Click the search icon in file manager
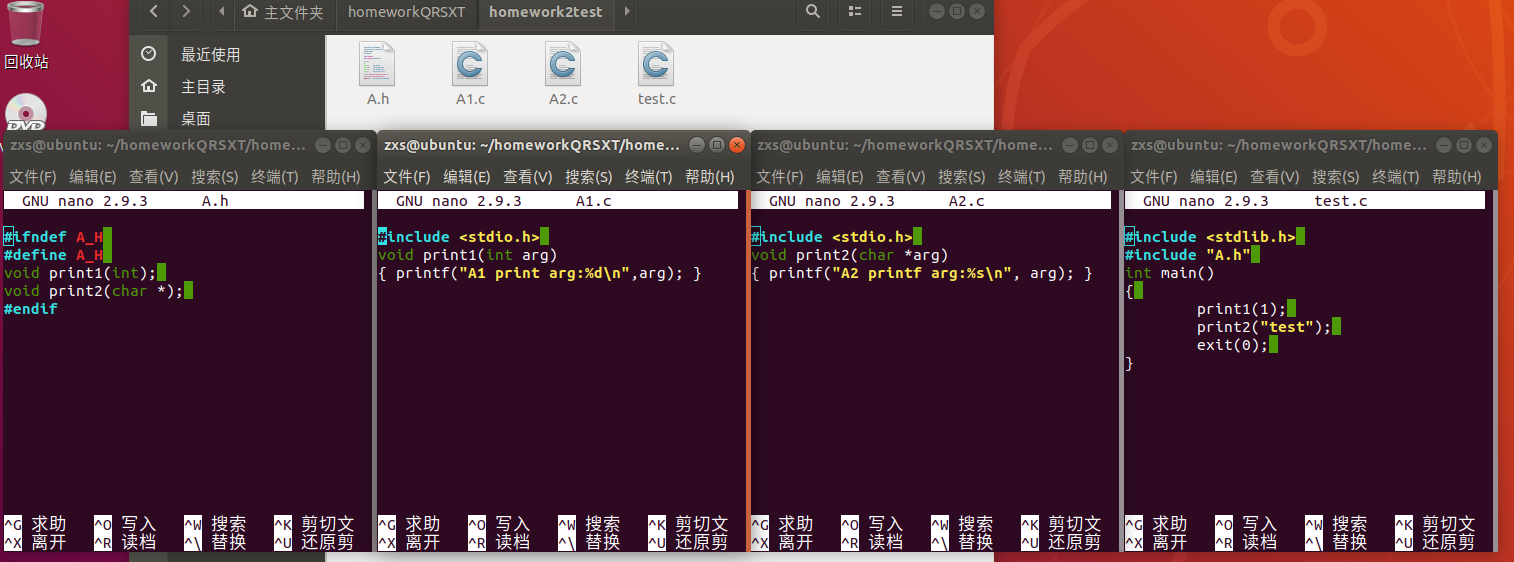1514x562 pixels. 813,12
